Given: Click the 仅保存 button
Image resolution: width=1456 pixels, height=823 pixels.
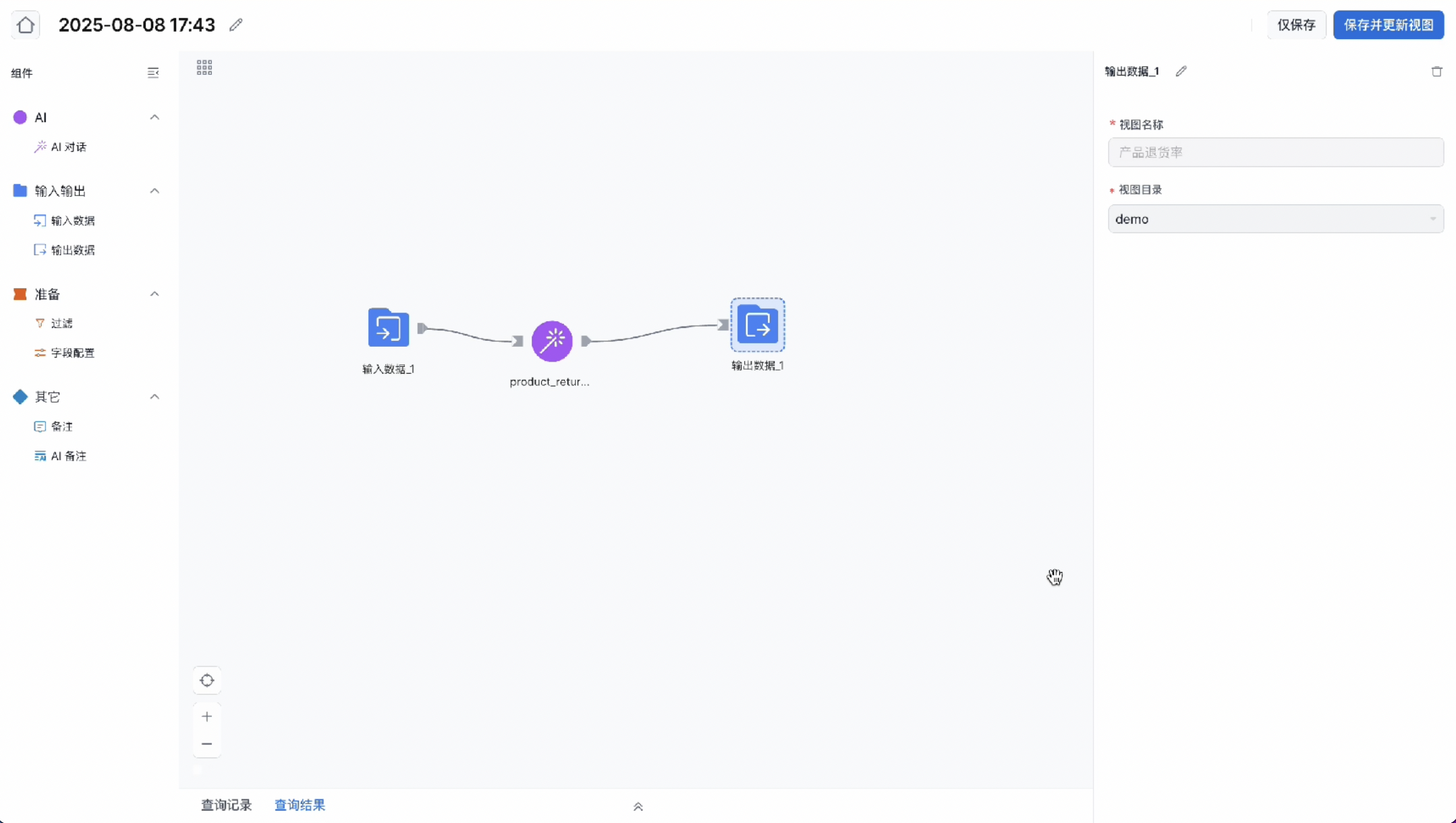Looking at the screenshot, I should point(1295,25).
